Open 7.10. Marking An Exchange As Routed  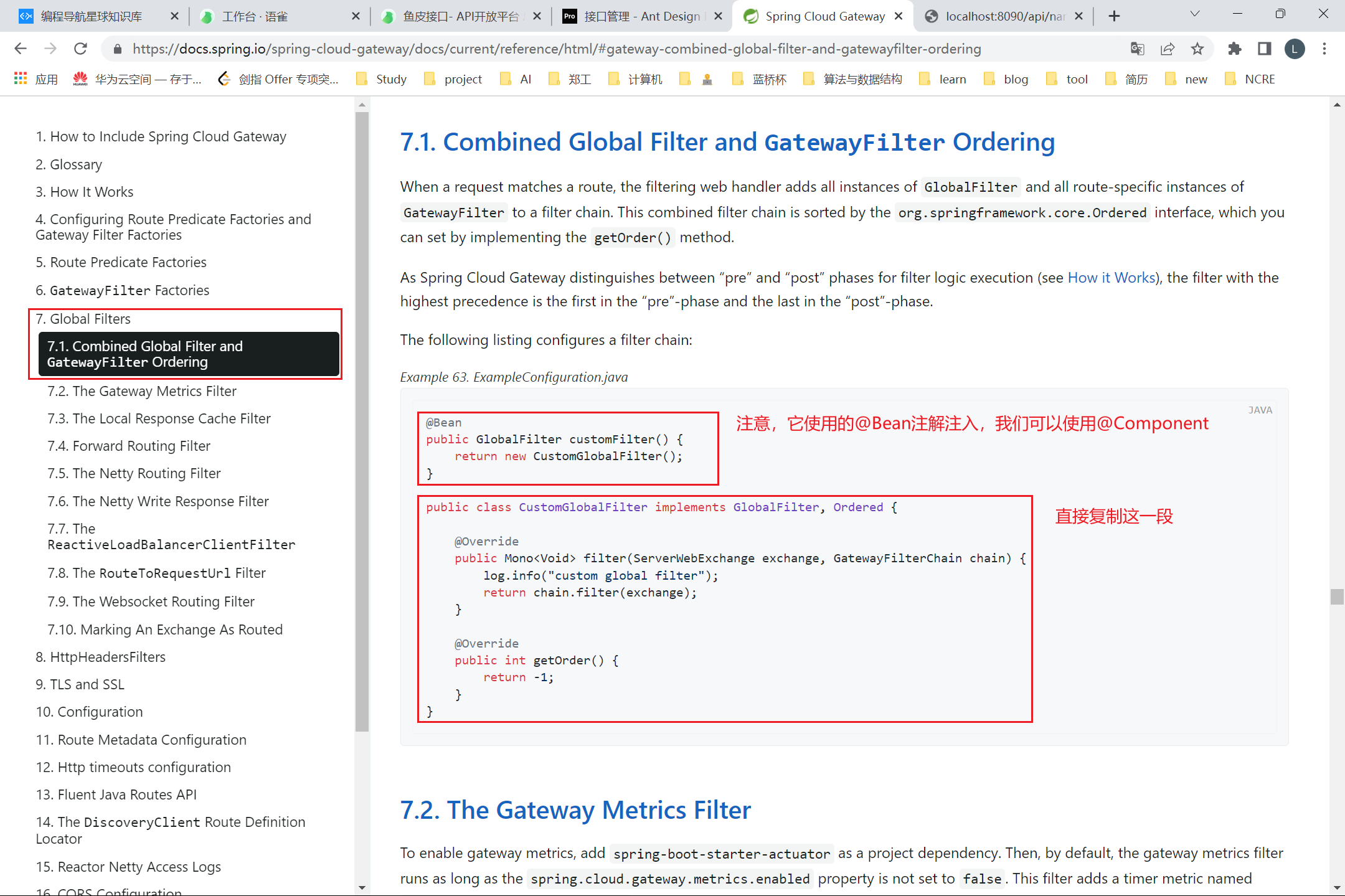click(165, 630)
